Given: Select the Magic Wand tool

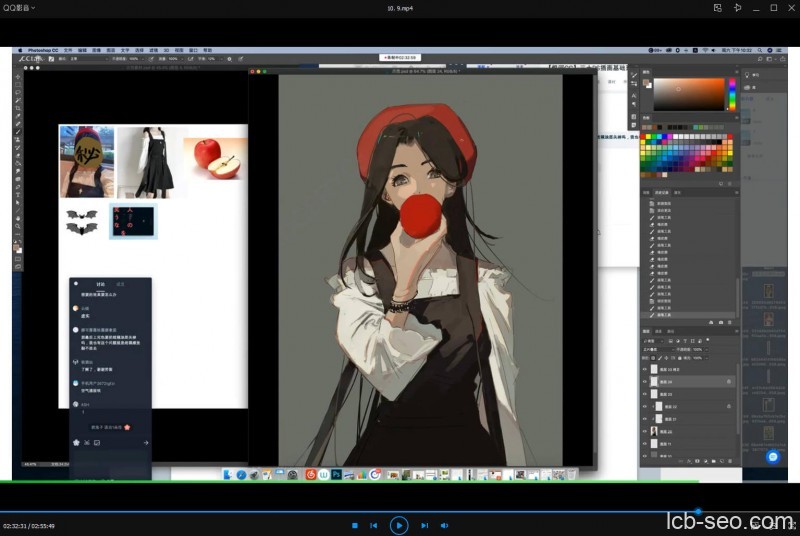Looking at the screenshot, I should [18, 100].
